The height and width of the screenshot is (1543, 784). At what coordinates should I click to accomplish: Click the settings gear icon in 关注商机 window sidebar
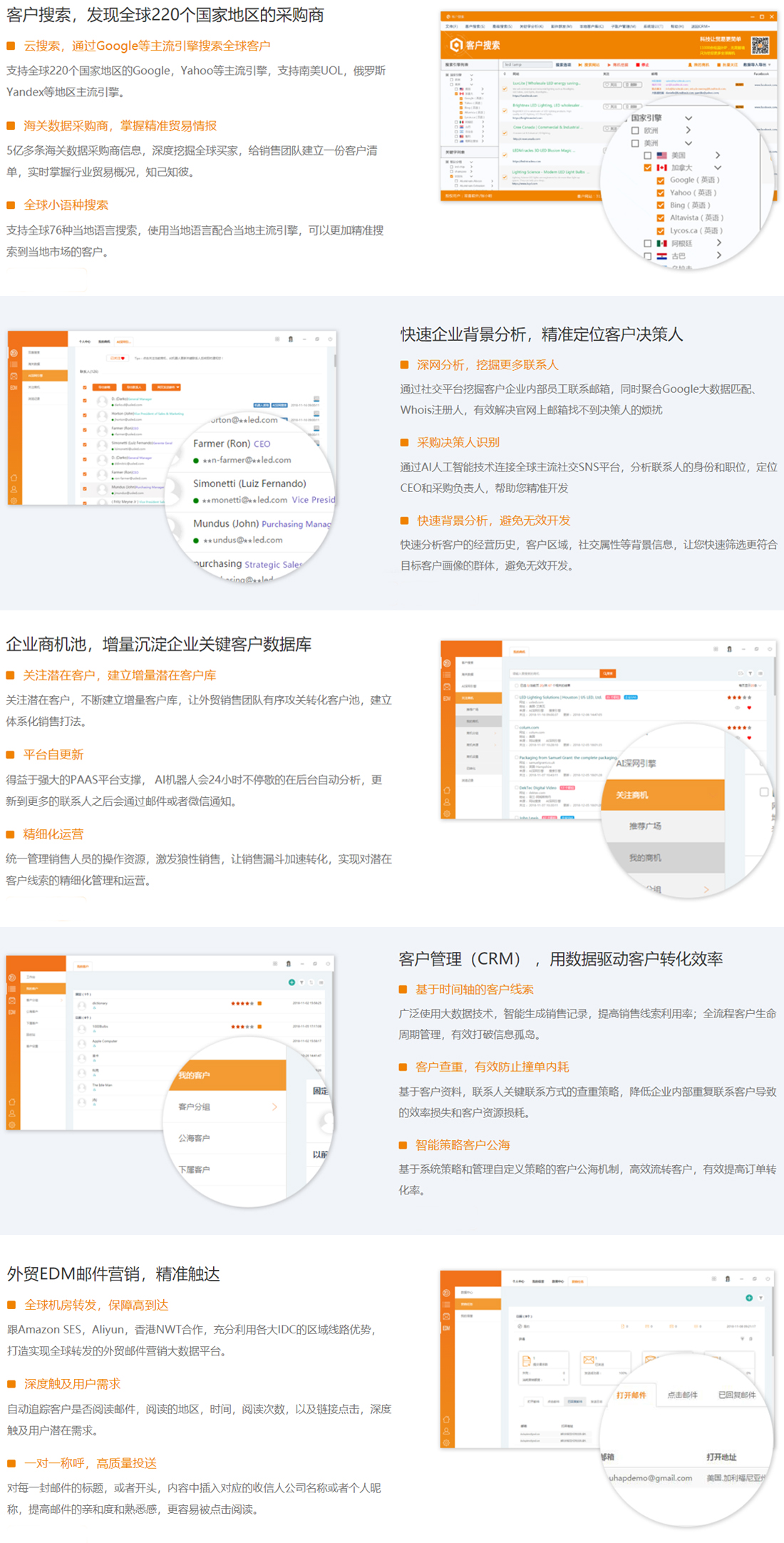(447, 814)
